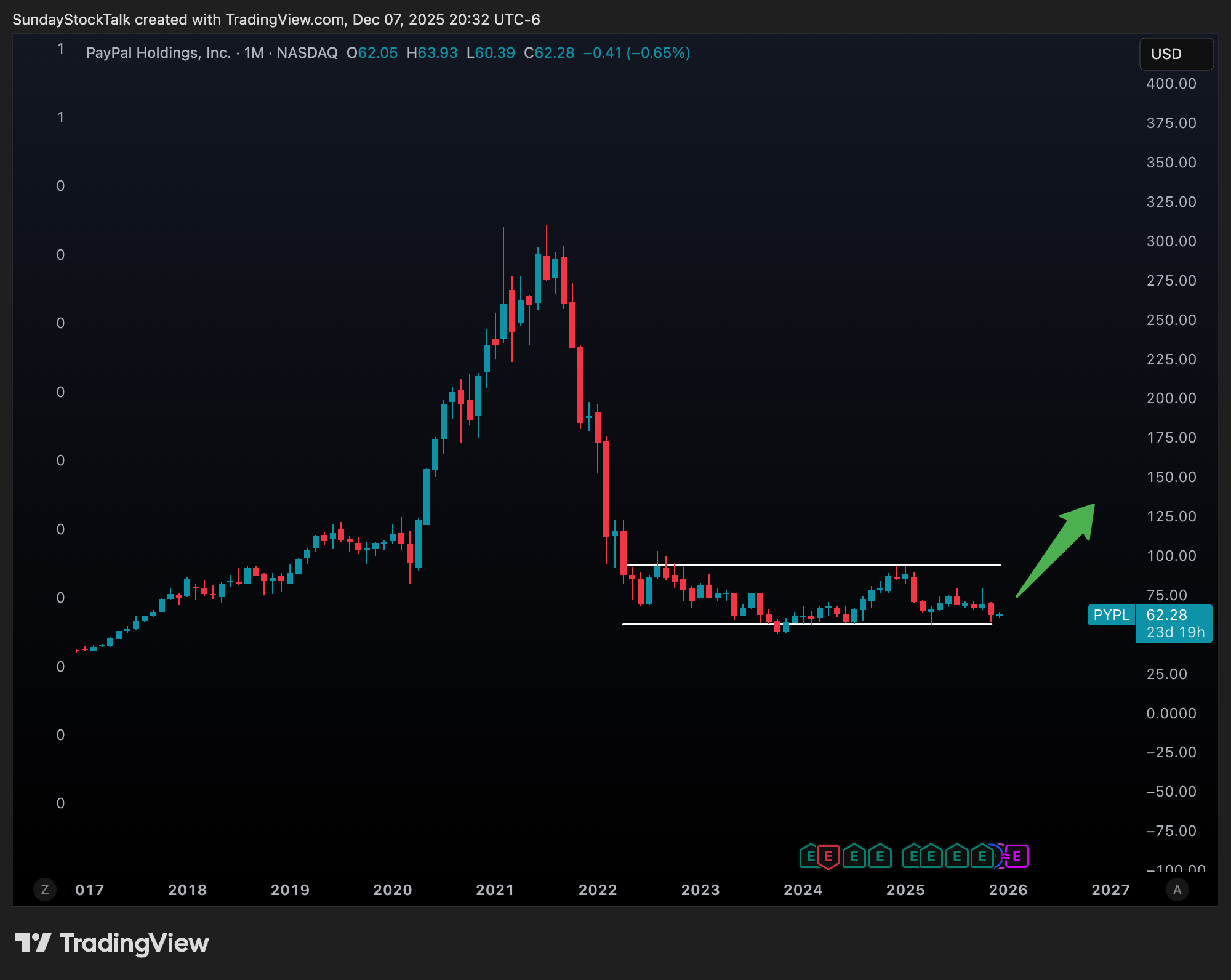
Task: Click the NASDAQ exchange label in legend
Action: point(307,53)
